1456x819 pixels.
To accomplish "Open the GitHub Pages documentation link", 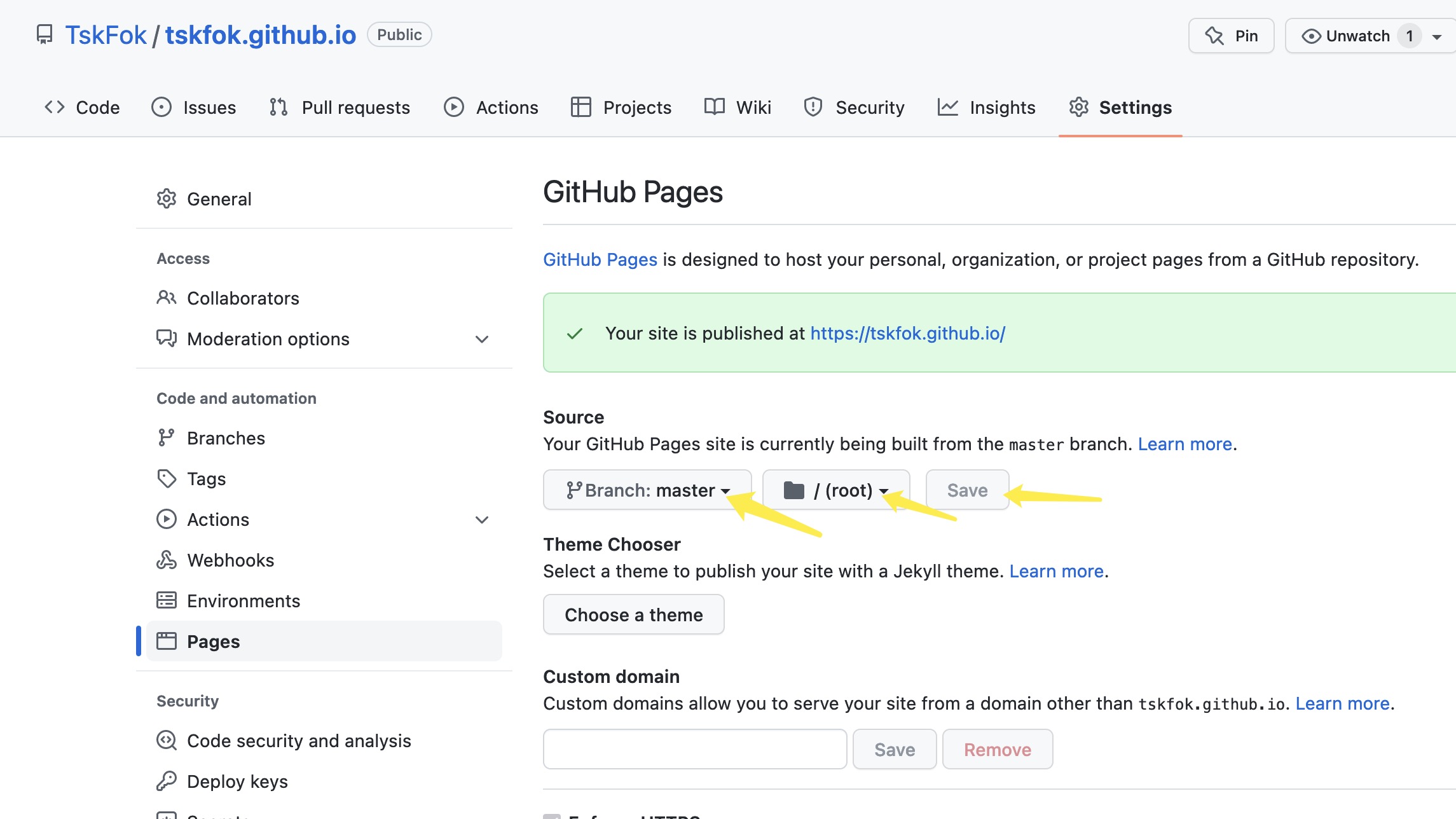I will [x=600, y=259].
